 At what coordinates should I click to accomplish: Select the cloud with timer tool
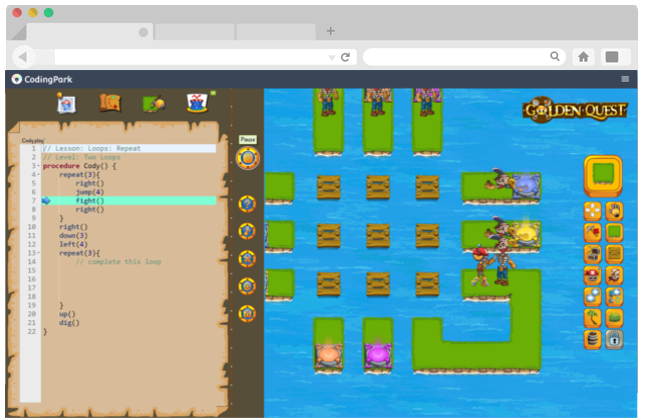coord(614,297)
